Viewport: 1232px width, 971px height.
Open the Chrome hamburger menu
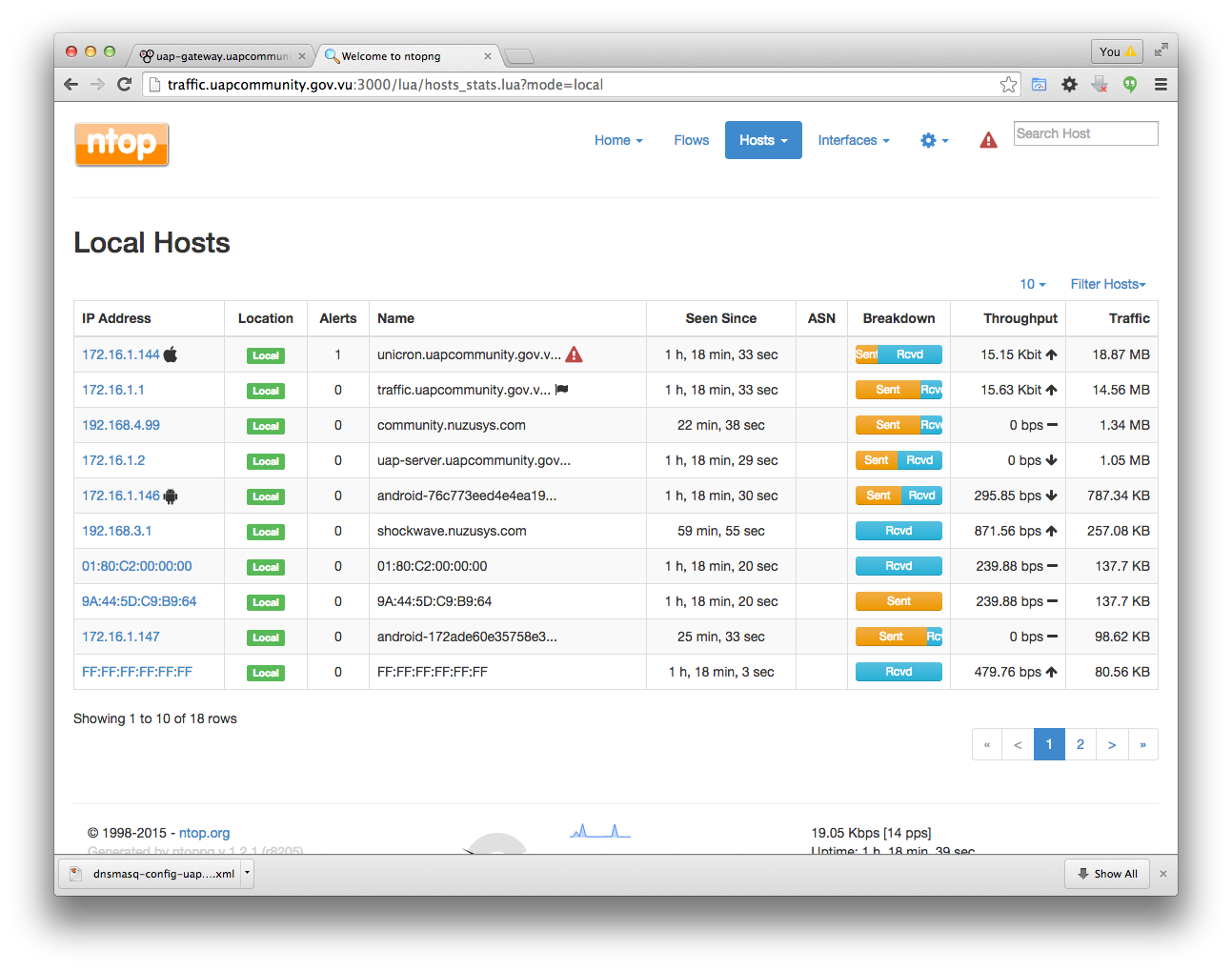pyautogui.click(x=1161, y=85)
